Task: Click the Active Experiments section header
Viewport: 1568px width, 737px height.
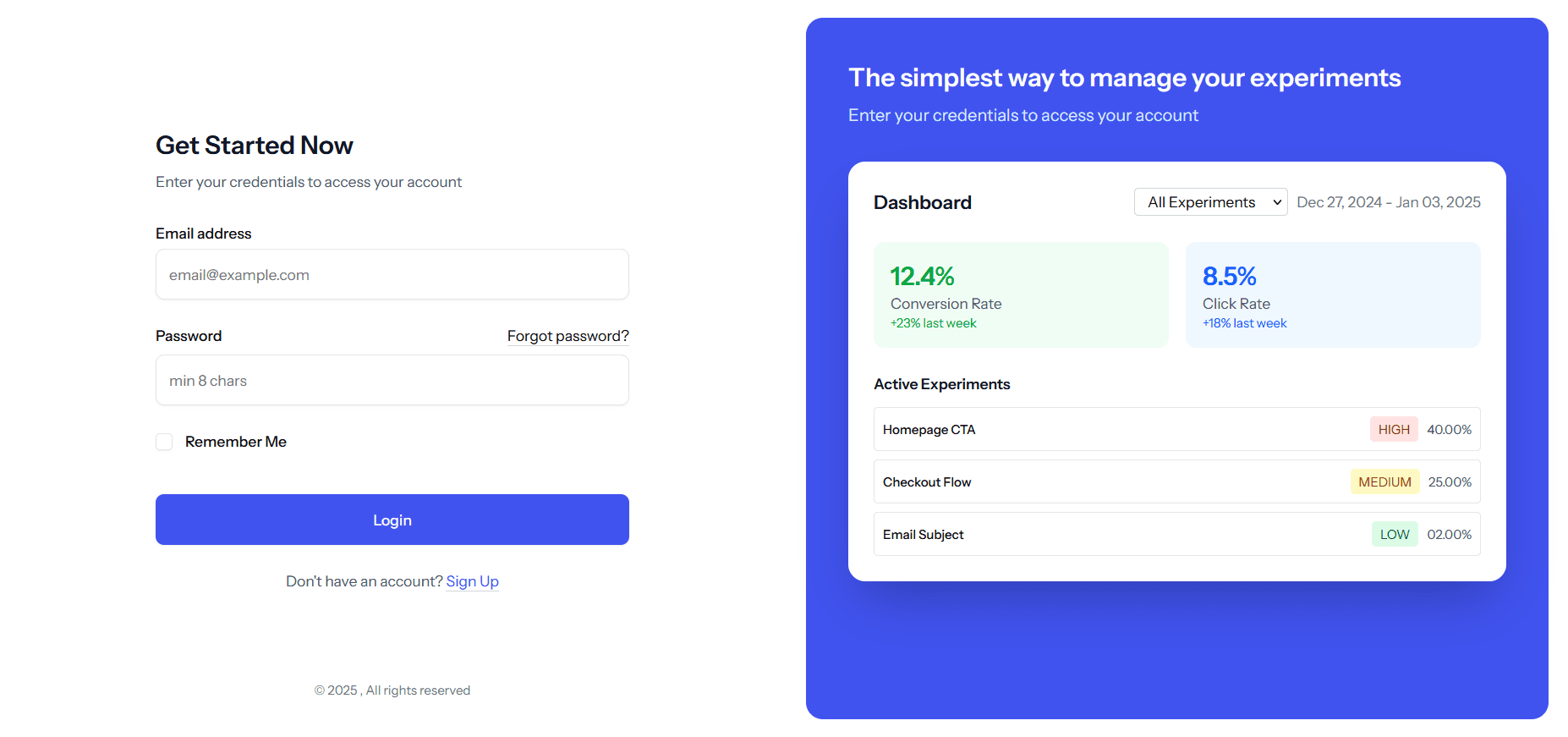Action: 942,384
